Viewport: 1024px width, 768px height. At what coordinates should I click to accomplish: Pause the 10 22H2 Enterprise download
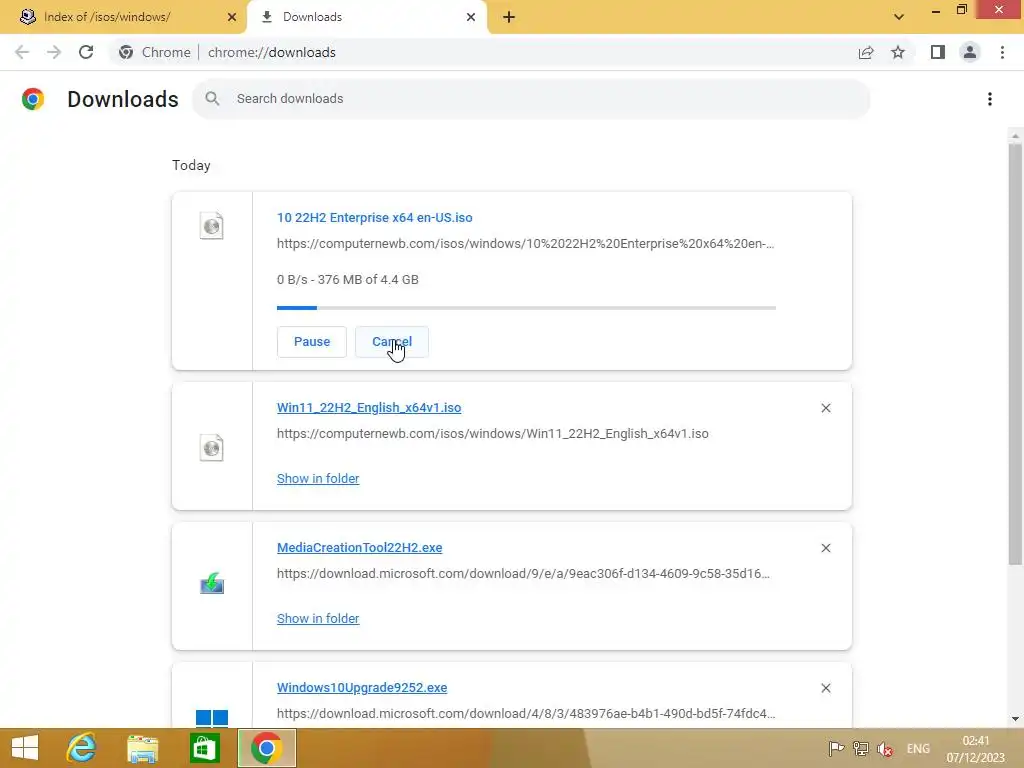click(312, 342)
